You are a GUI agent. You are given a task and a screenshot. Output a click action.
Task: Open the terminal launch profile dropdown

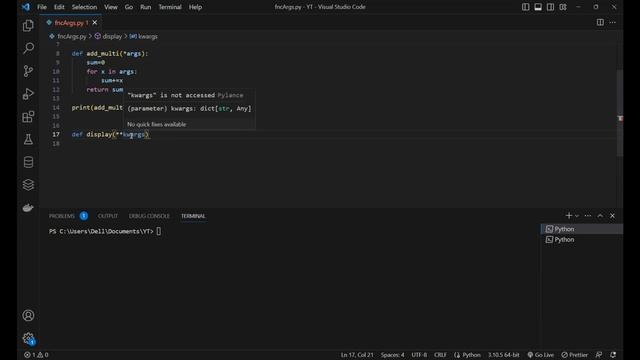[577, 216]
